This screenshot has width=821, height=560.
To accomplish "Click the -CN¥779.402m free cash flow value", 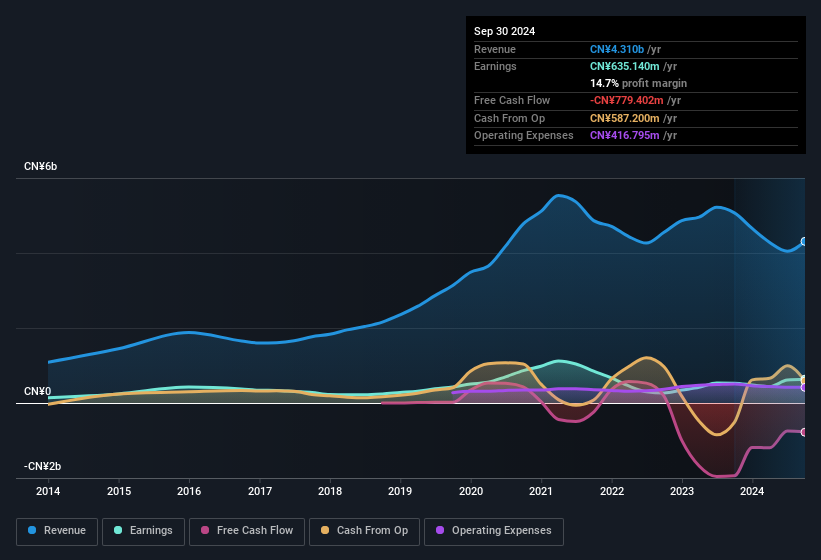I will (x=627, y=100).
